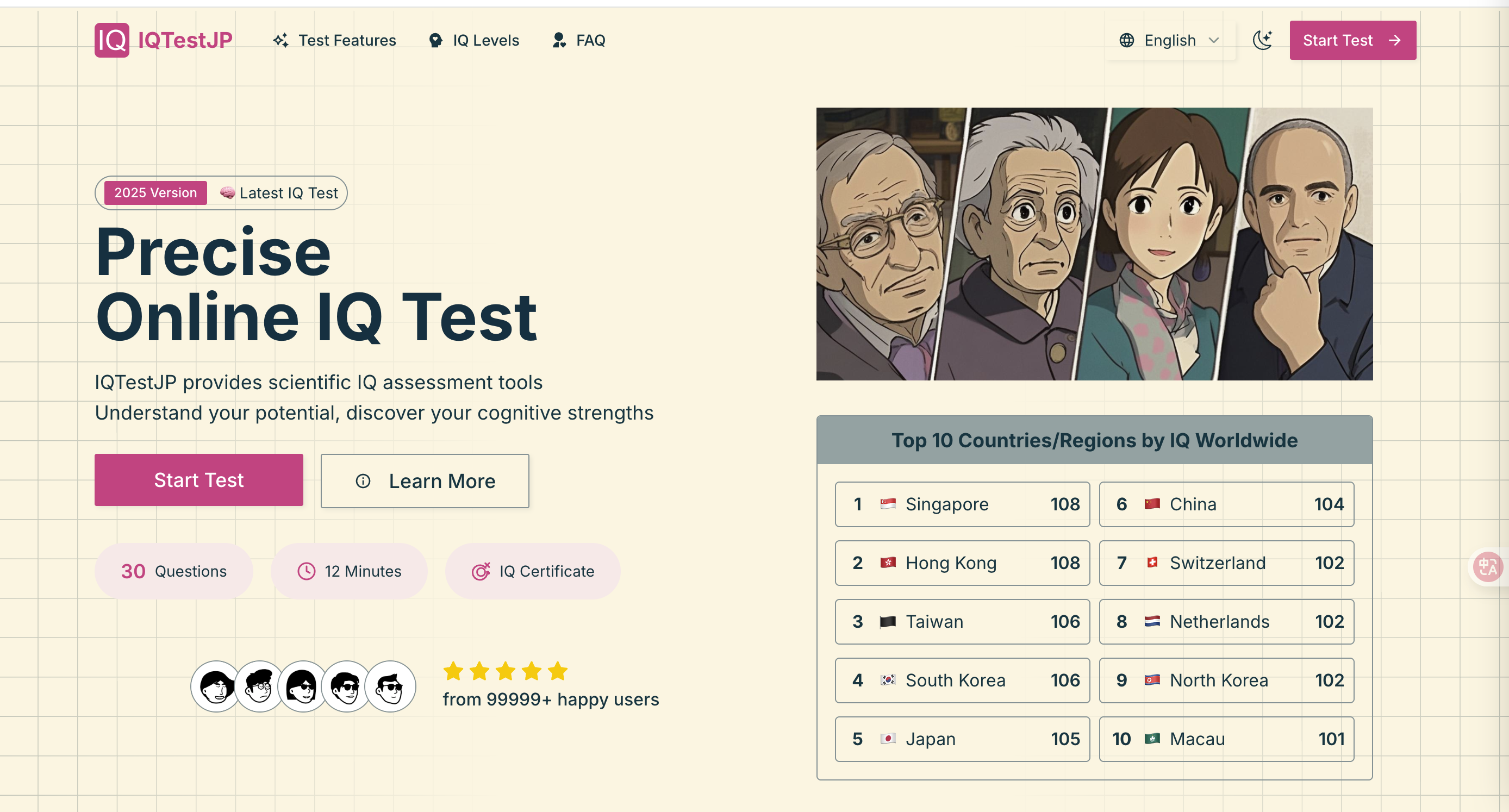
Task: Click the target icon beside IQ Certificate
Action: click(x=481, y=571)
